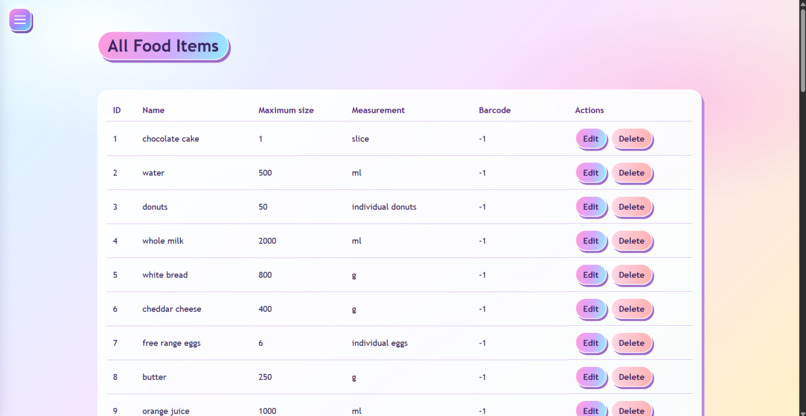This screenshot has height=416, width=806.
Task: Select the donuts name cell
Action: 155,207
